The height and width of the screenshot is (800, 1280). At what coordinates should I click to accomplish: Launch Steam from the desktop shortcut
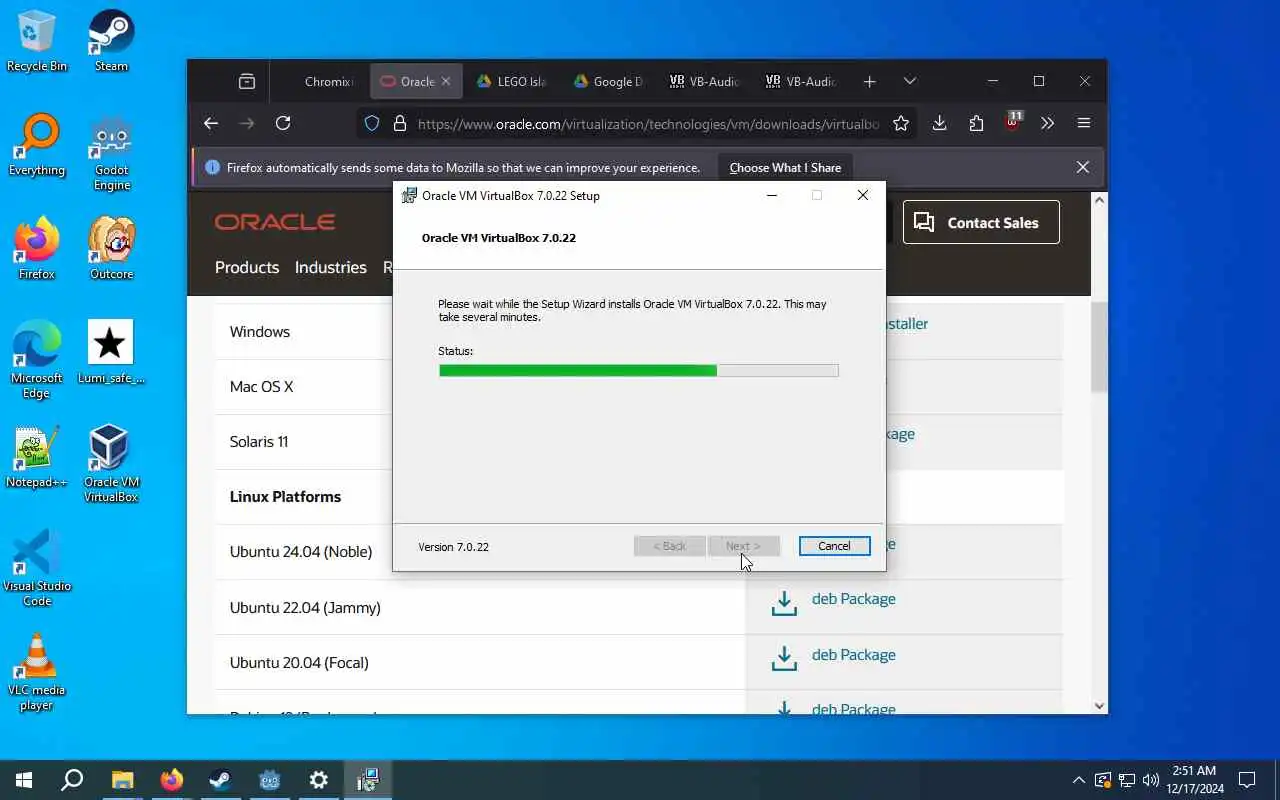(111, 41)
